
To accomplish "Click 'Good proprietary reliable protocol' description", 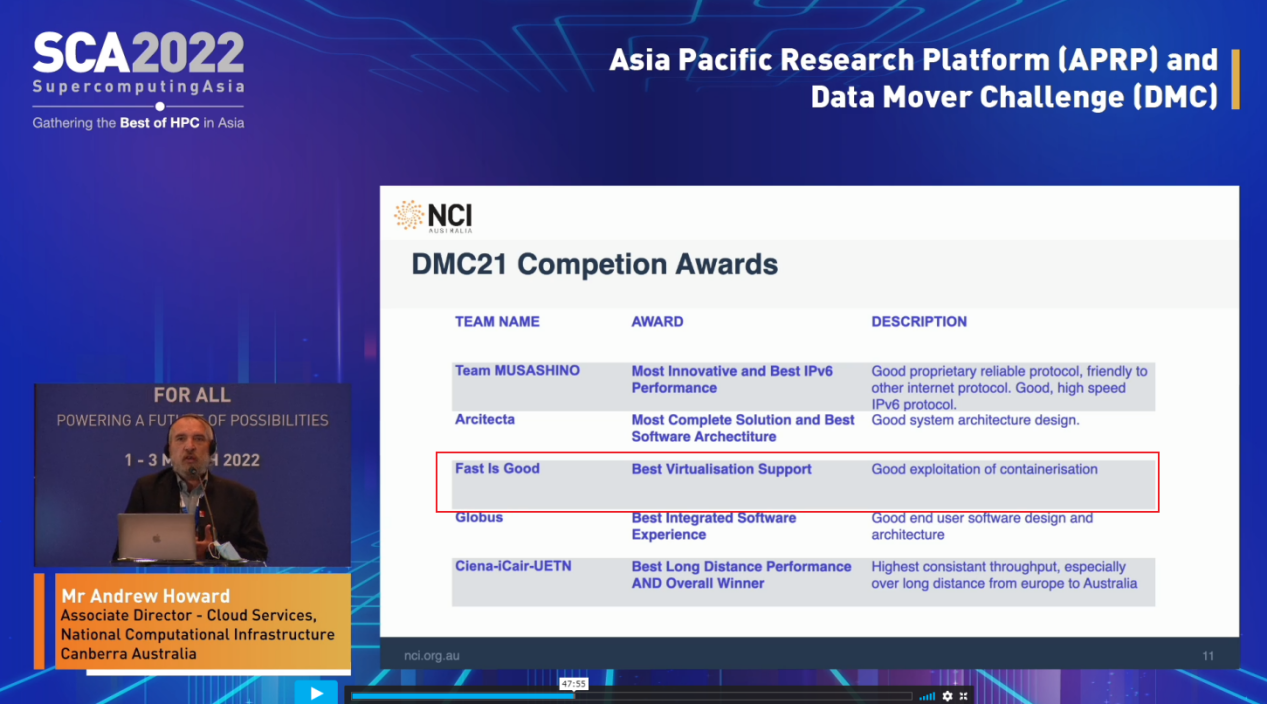I will click(x=1009, y=388).
